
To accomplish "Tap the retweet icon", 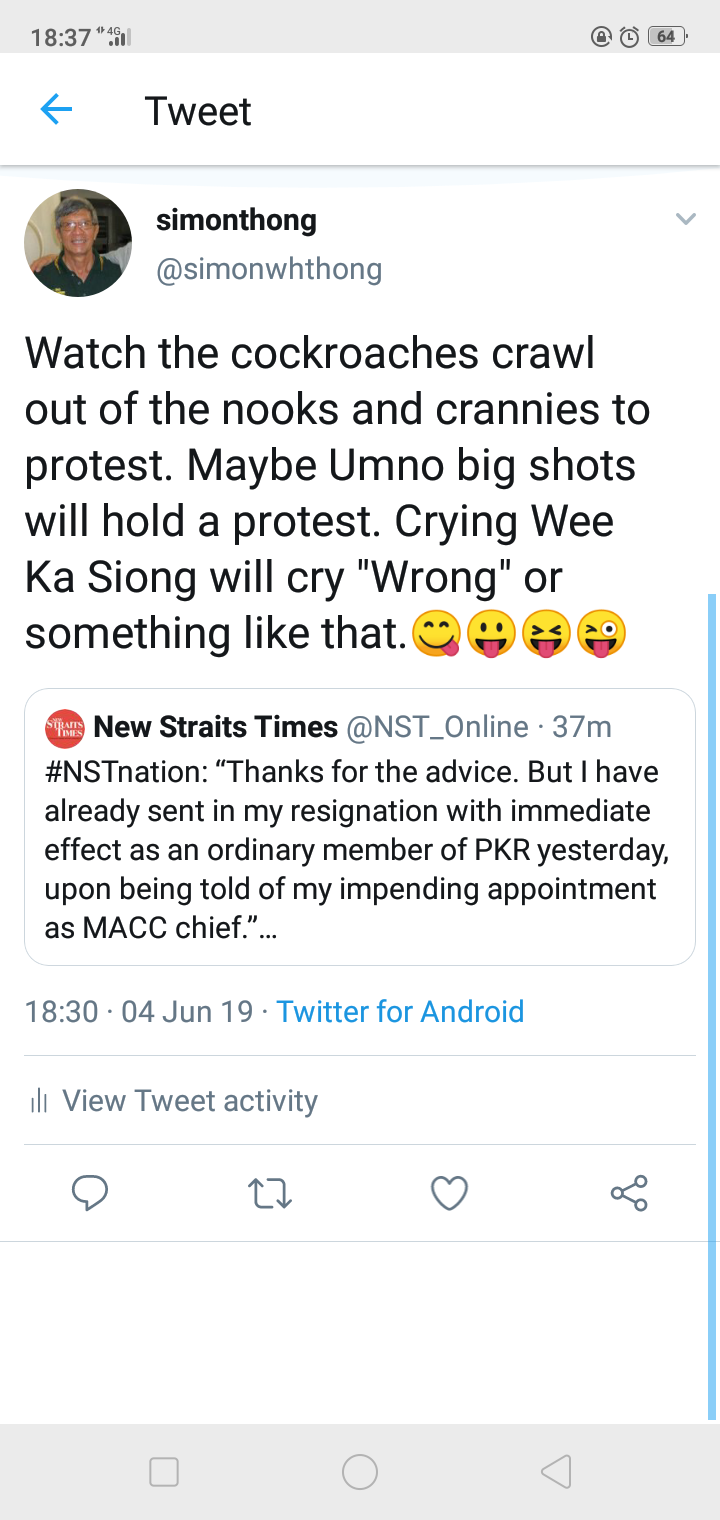I will (269, 1192).
